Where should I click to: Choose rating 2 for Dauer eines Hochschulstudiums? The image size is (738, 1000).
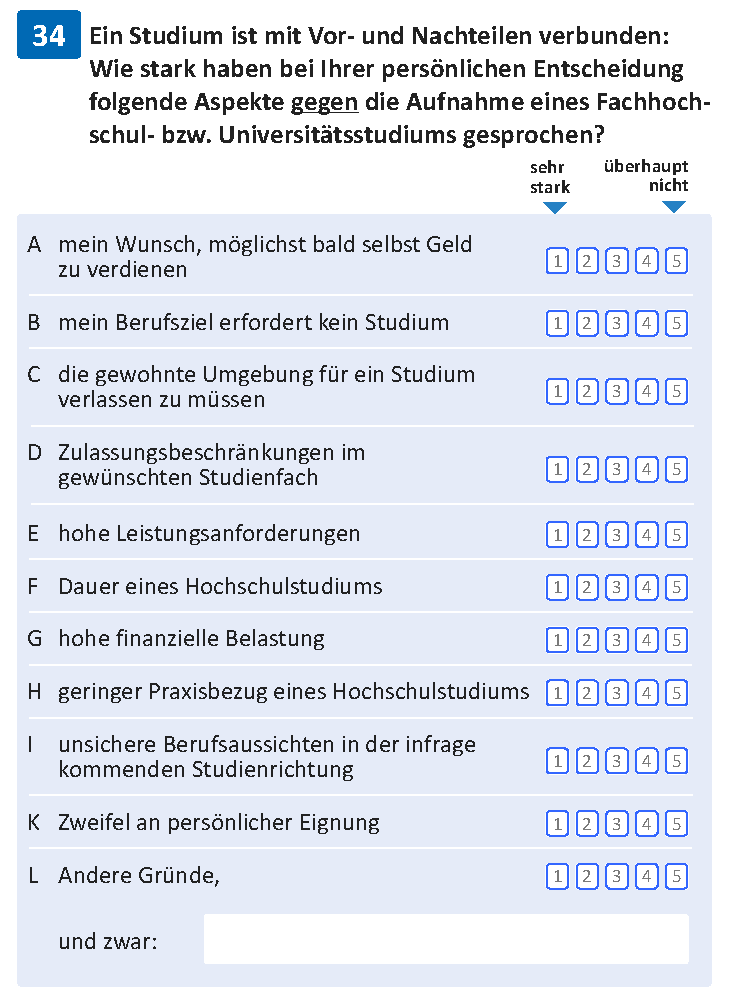(x=587, y=587)
